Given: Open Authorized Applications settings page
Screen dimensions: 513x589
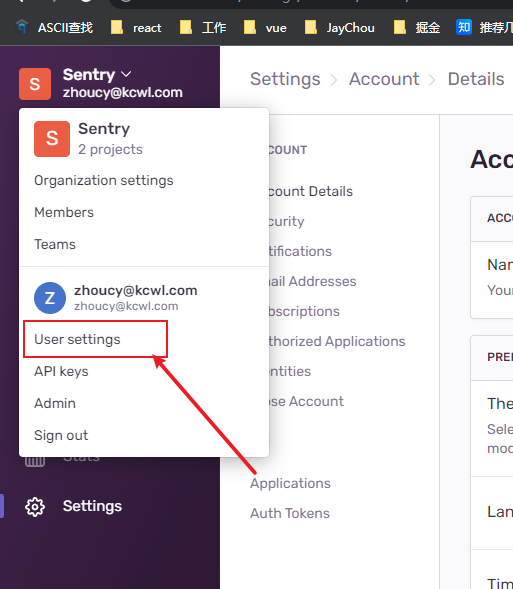Looking at the screenshot, I should coord(336,341).
